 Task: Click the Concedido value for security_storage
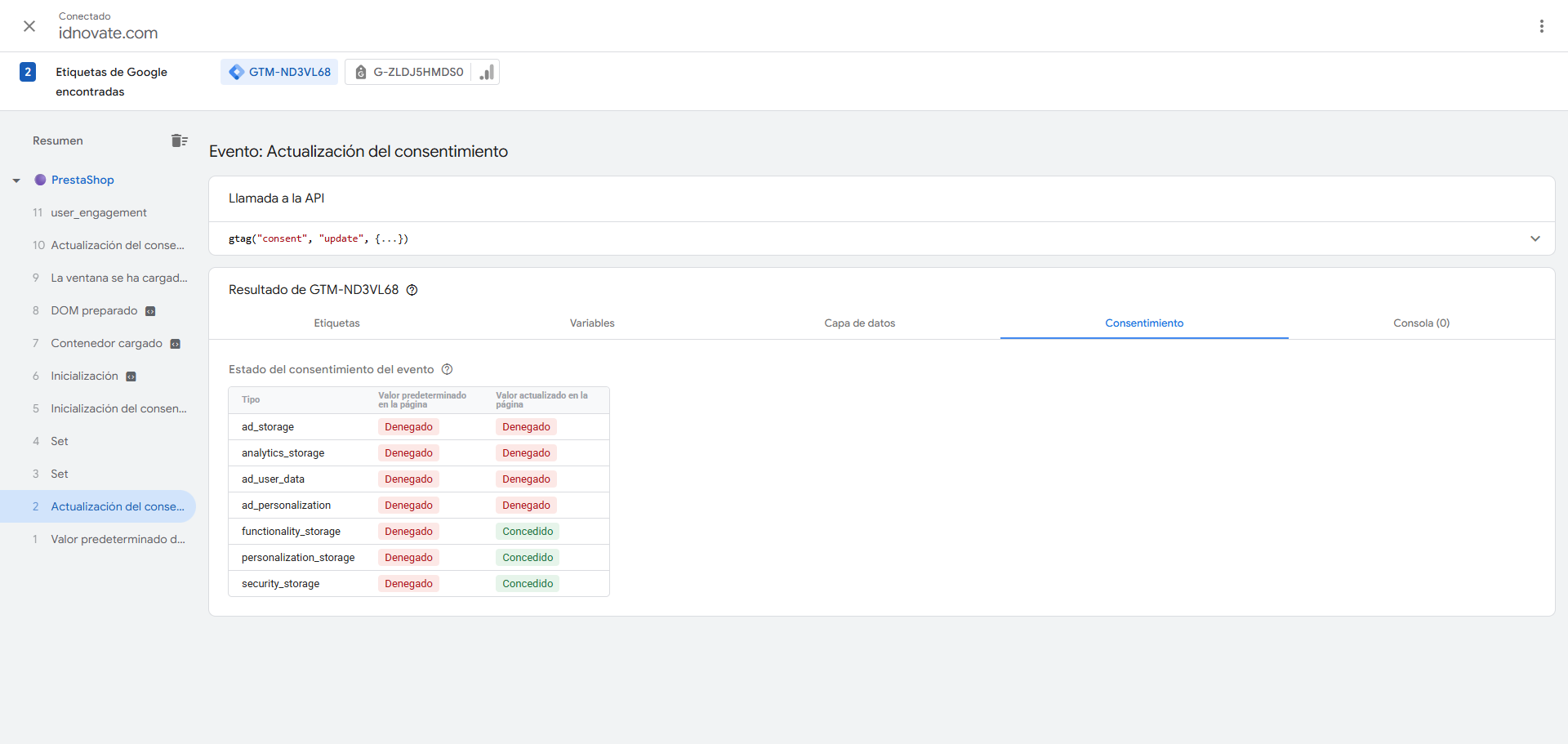click(x=528, y=584)
